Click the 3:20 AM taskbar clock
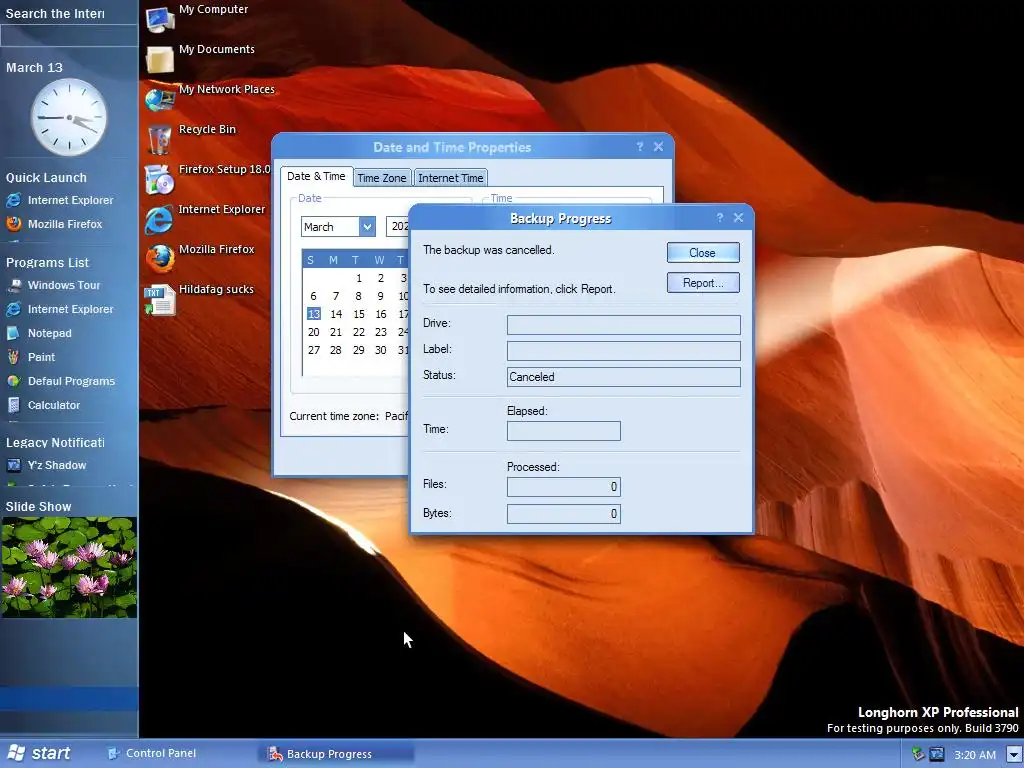The height and width of the screenshot is (768, 1024). point(974,755)
